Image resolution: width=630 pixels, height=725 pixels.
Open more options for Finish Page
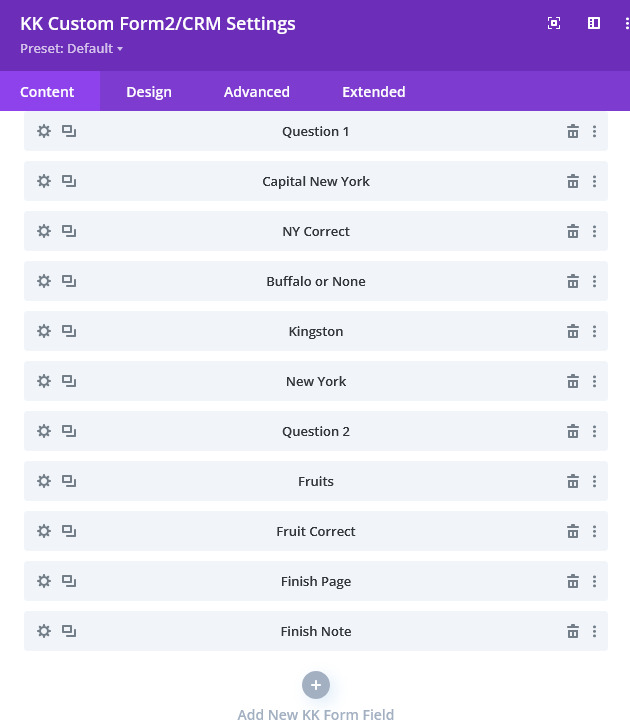tap(594, 581)
